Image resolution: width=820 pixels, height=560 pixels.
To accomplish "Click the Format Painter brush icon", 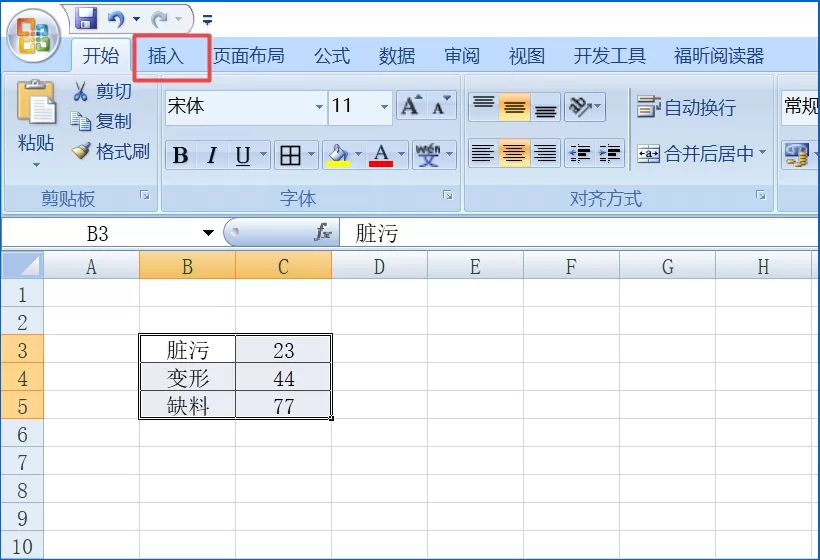I will (x=81, y=151).
